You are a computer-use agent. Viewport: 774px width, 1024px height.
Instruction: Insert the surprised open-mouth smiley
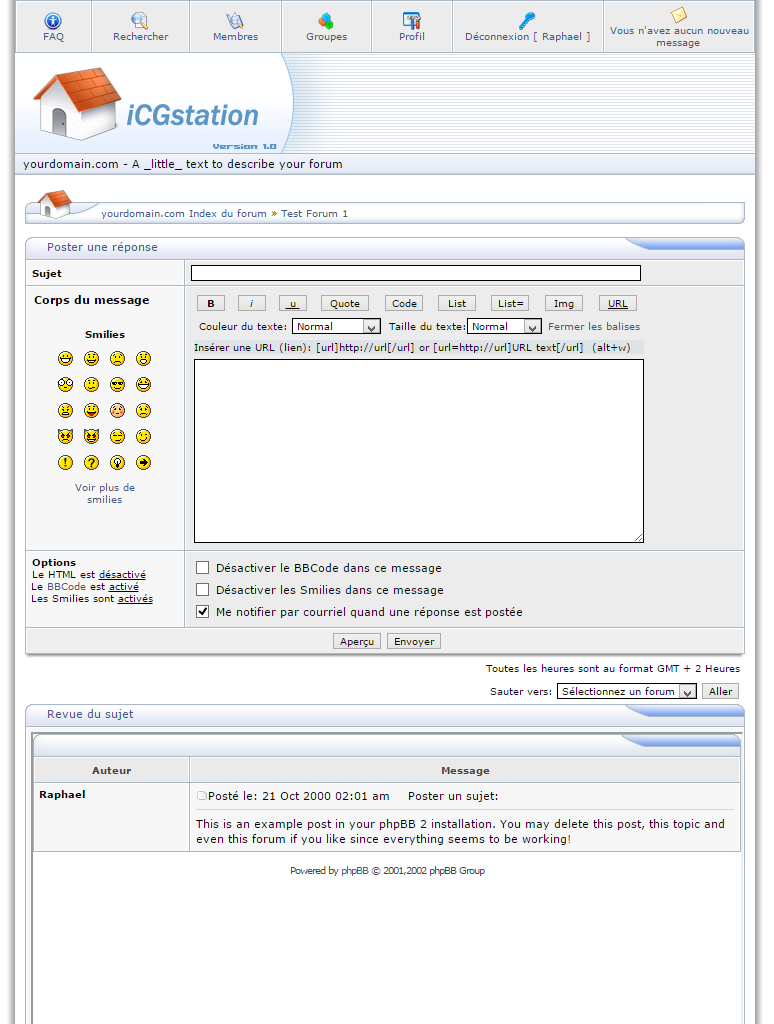pos(144,359)
